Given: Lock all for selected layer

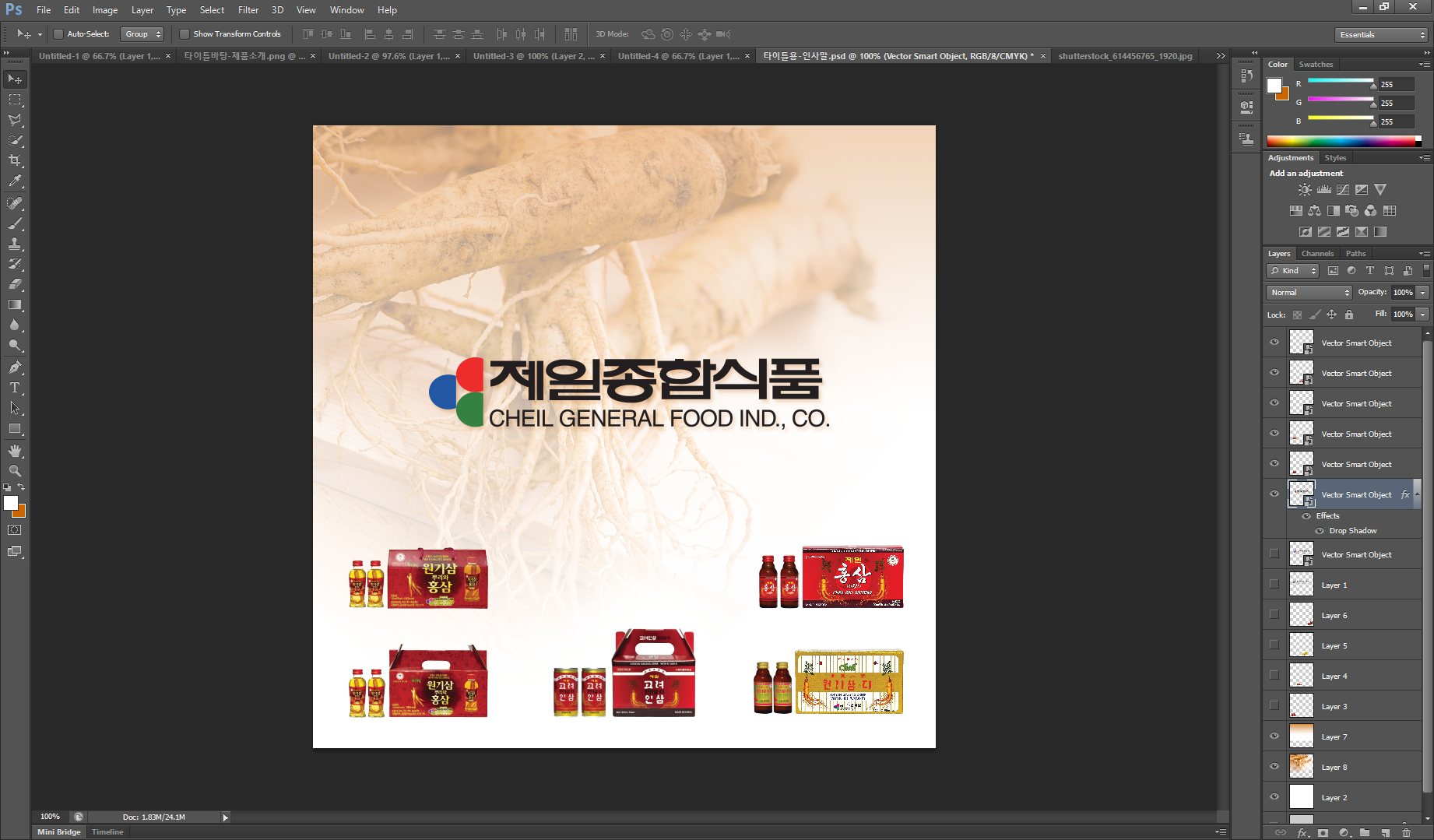Looking at the screenshot, I should coord(1349,315).
